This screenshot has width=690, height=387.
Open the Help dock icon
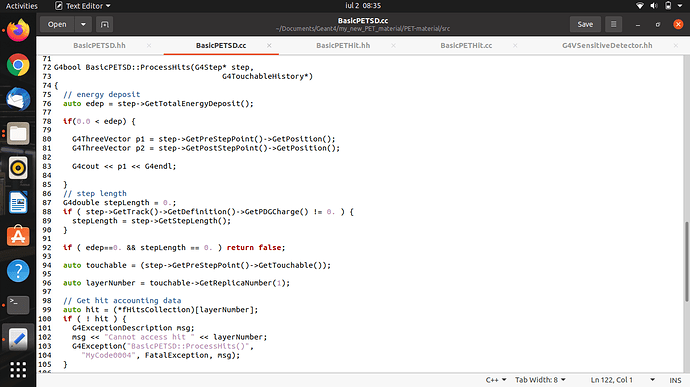tap(18, 271)
